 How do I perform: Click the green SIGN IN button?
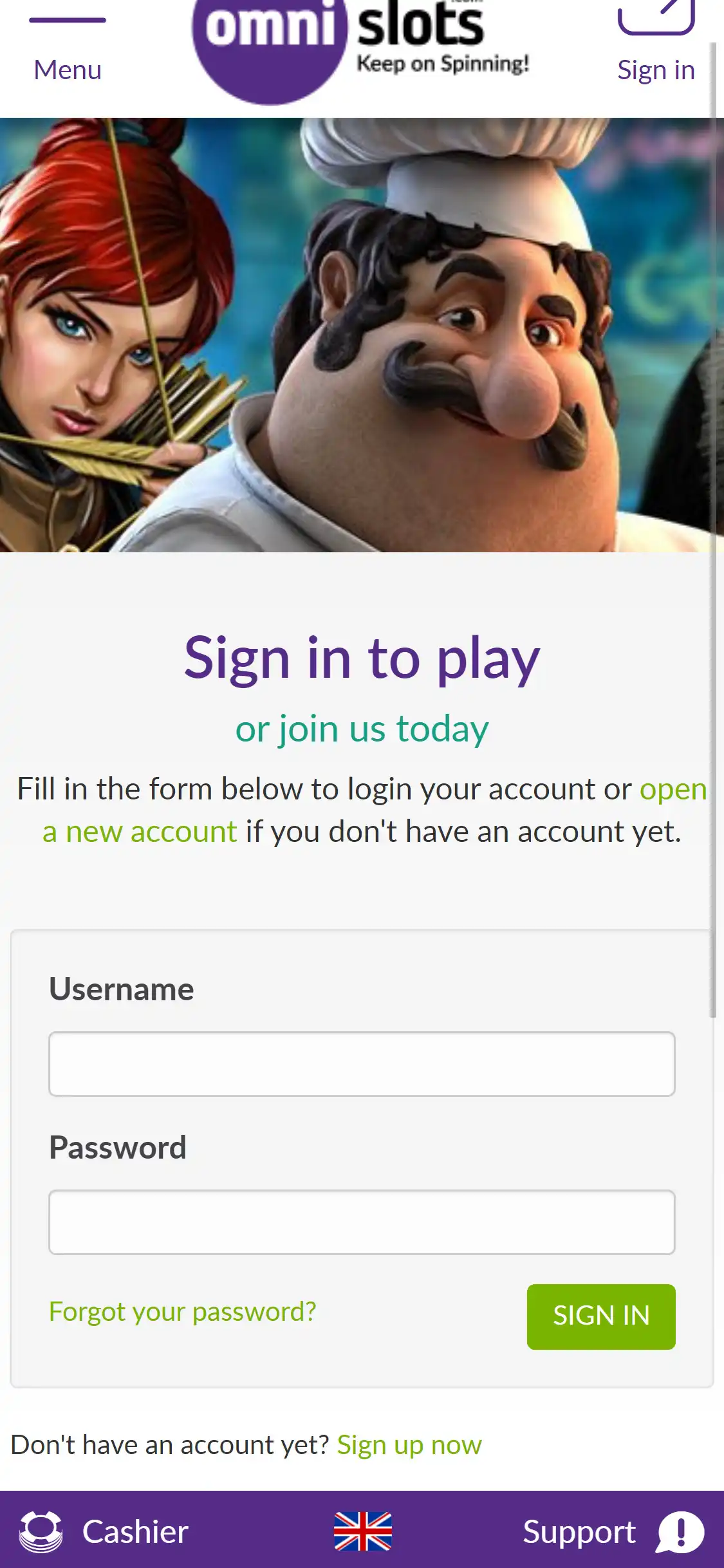601,1316
